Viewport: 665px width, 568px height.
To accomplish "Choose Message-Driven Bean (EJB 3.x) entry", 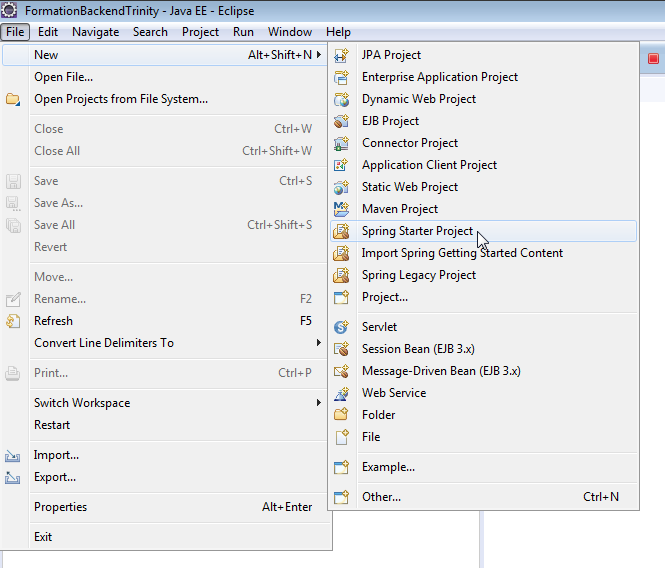I will point(483,371).
